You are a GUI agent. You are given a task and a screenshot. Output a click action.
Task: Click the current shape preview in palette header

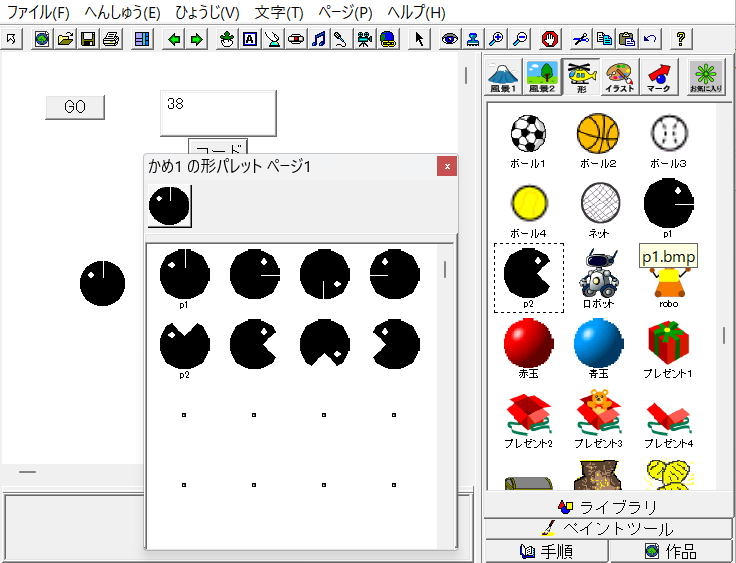click(169, 206)
